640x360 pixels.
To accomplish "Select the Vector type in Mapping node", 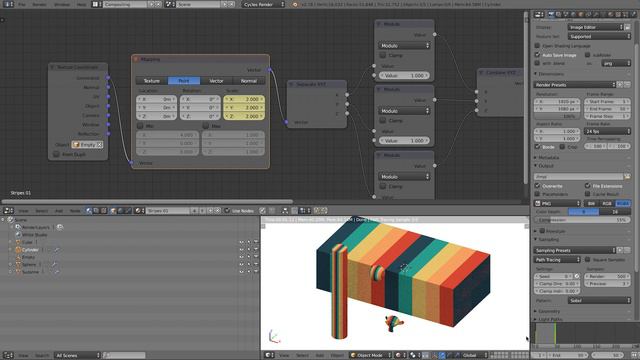I will coord(216,81).
